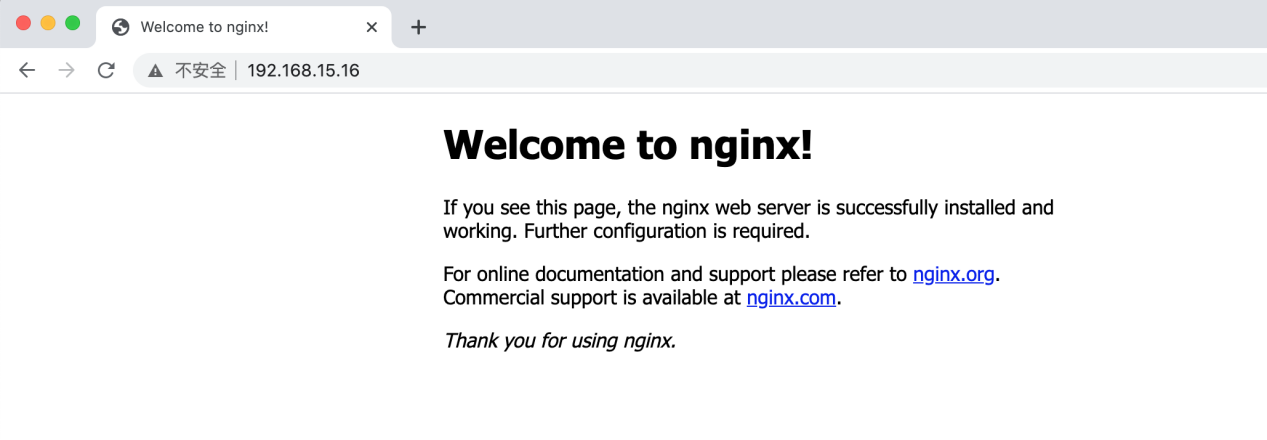This screenshot has height=440, width=1267.
Task: Click address bar showing 192.168.15.16
Action: coord(700,71)
